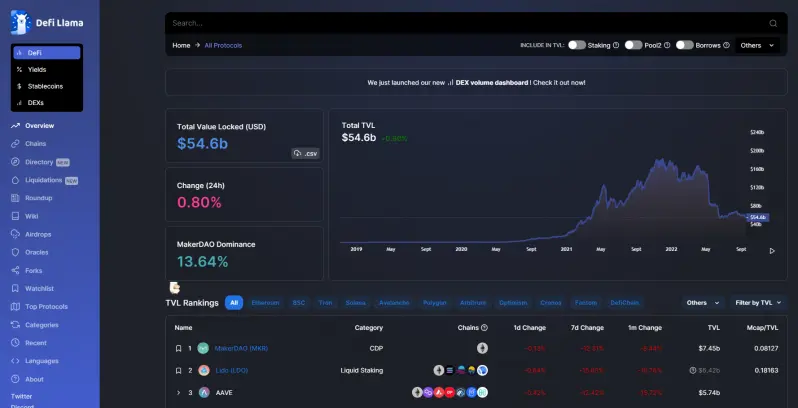Select the Polygon chain filter

[x=435, y=303]
